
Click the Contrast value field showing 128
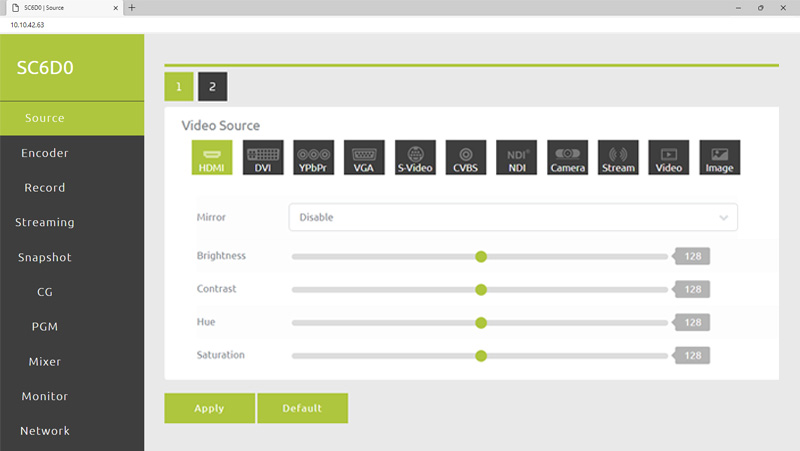(694, 289)
